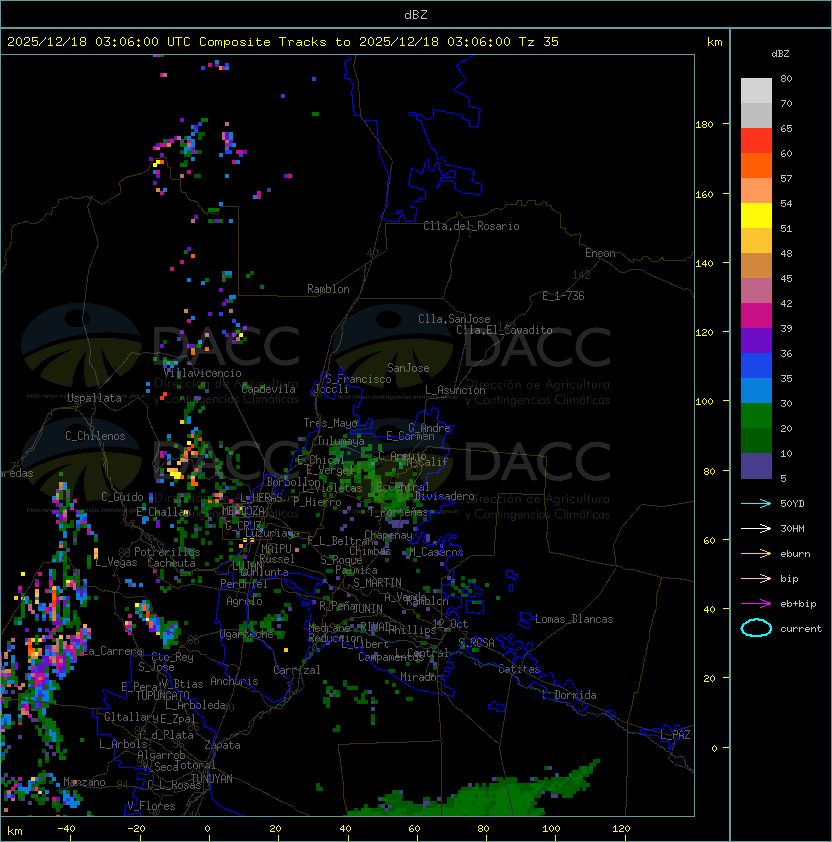Click the 'Ugarteche' map label

247,635
